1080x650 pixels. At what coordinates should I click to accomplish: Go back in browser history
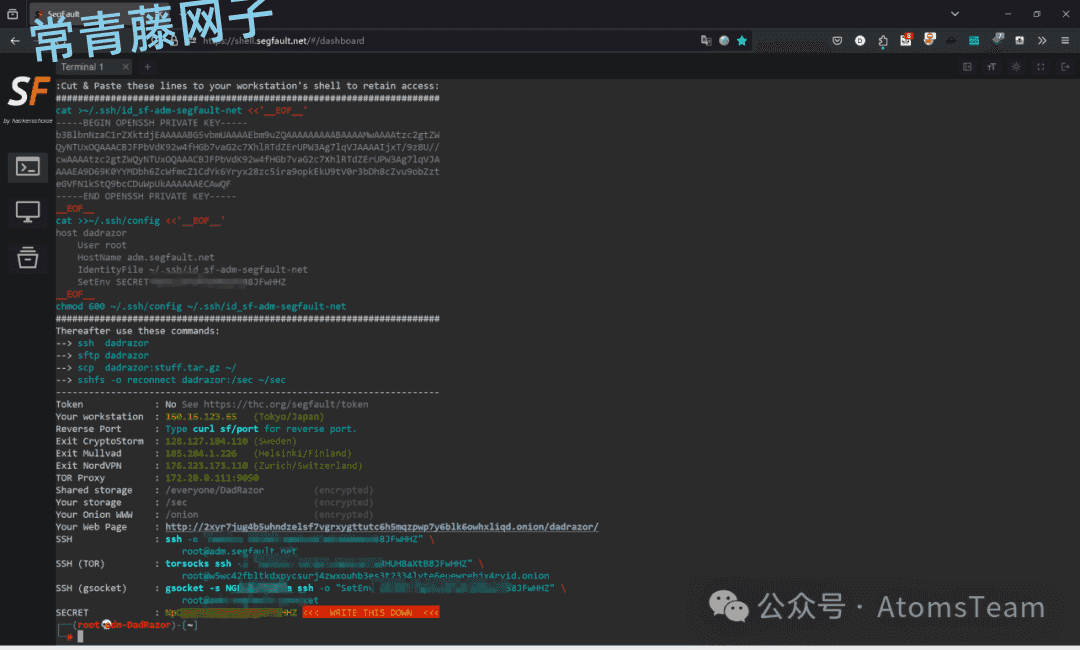pyautogui.click(x=15, y=41)
